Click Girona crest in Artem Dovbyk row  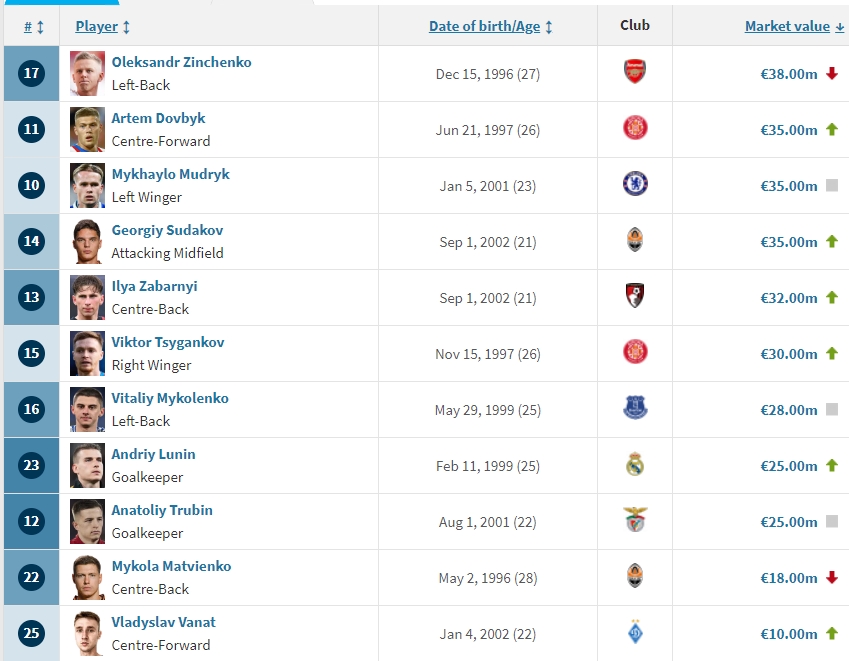pyautogui.click(x=635, y=129)
